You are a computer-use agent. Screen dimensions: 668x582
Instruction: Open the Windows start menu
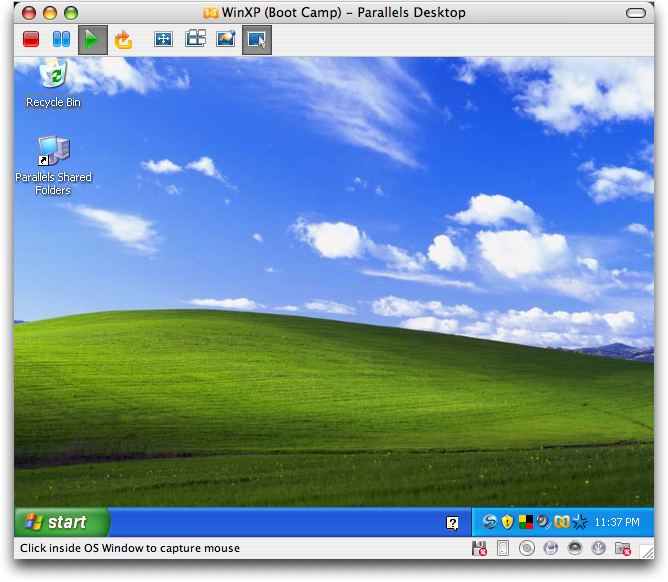click(62, 522)
